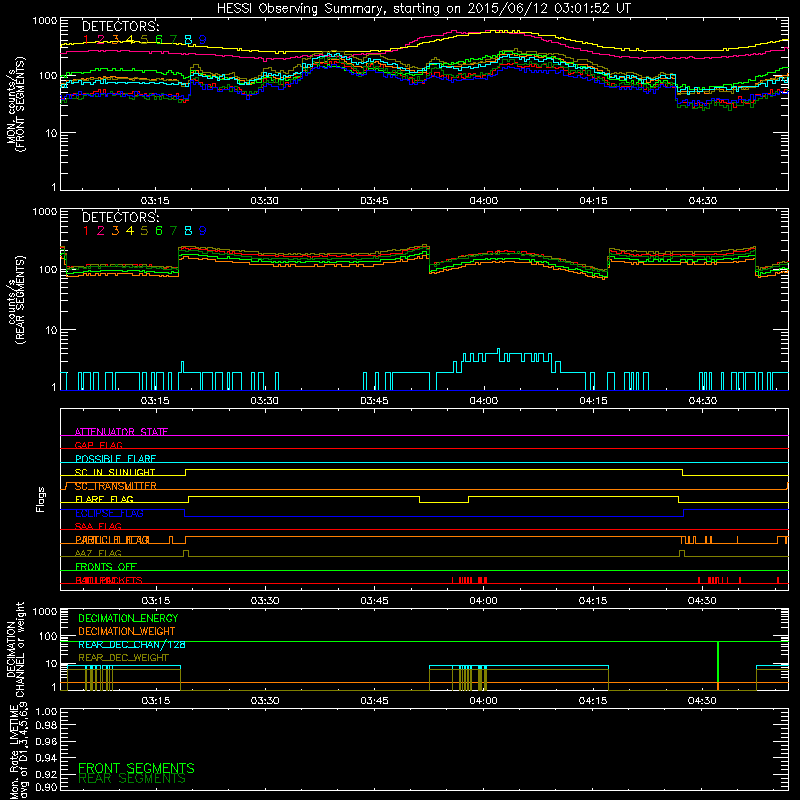
Task: Click the REAR SEGMENTS livetime legend label
Action: [132, 779]
